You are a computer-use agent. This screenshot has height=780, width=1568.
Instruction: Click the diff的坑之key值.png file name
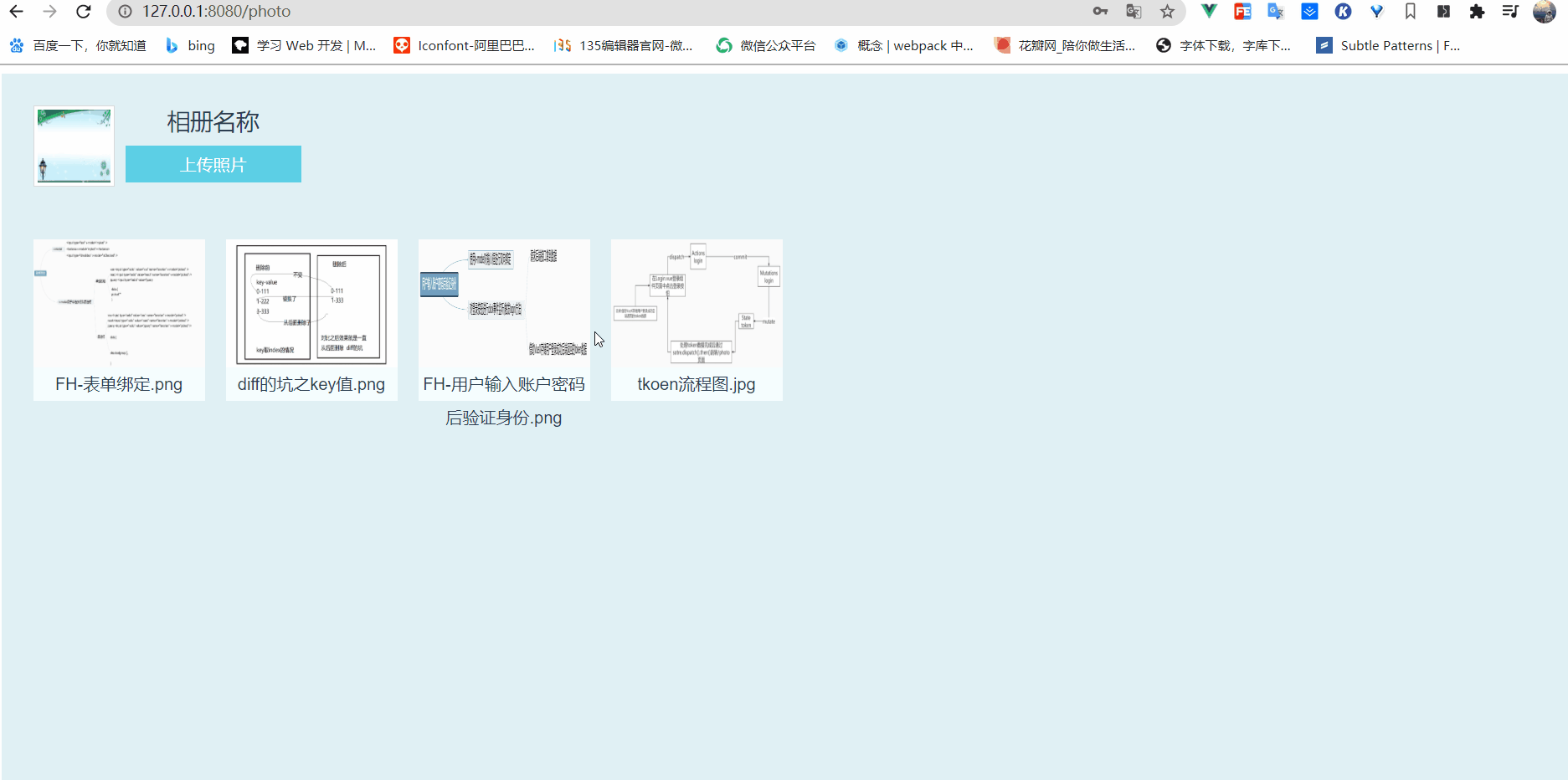311,384
